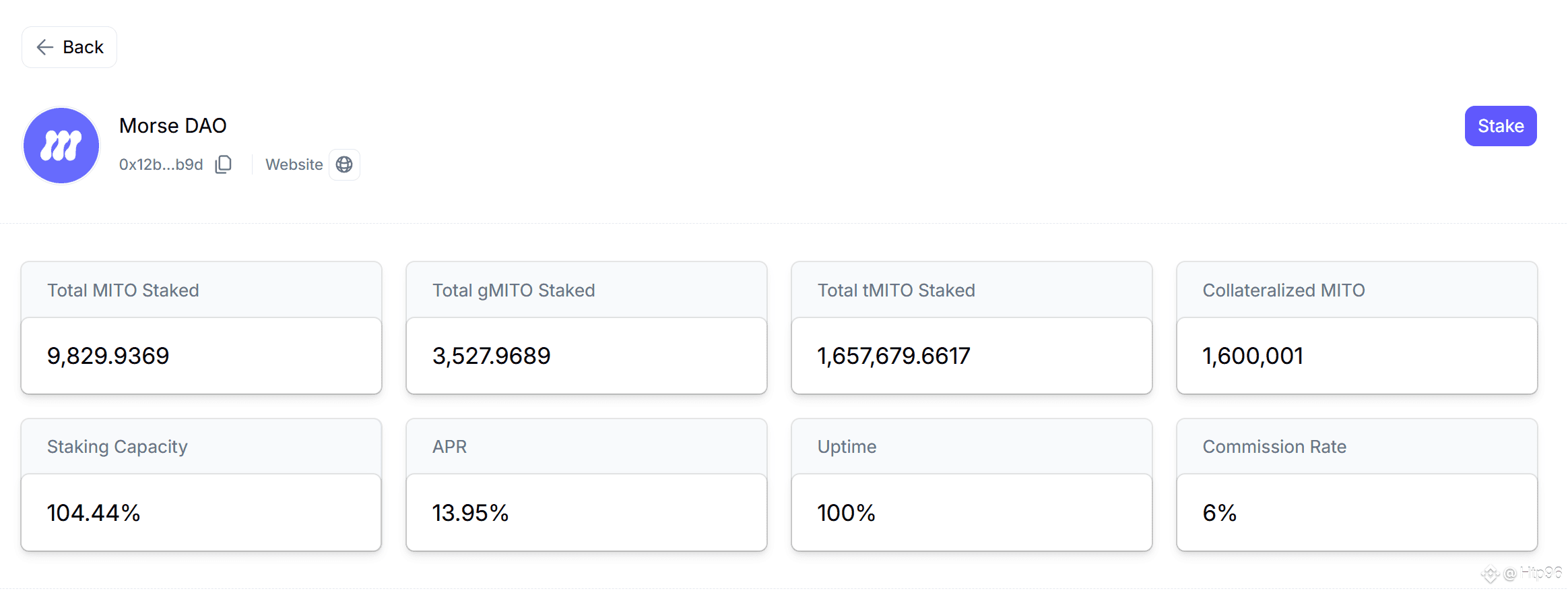1568x591 pixels.
Task: Open the website globe icon
Action: 344,164
